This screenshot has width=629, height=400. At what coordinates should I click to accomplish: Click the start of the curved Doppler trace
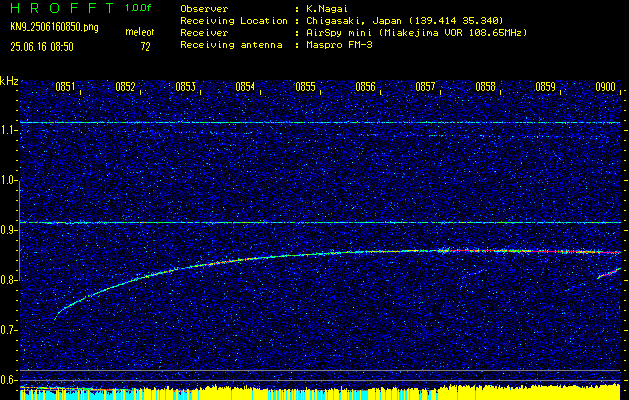pos(56,317)
